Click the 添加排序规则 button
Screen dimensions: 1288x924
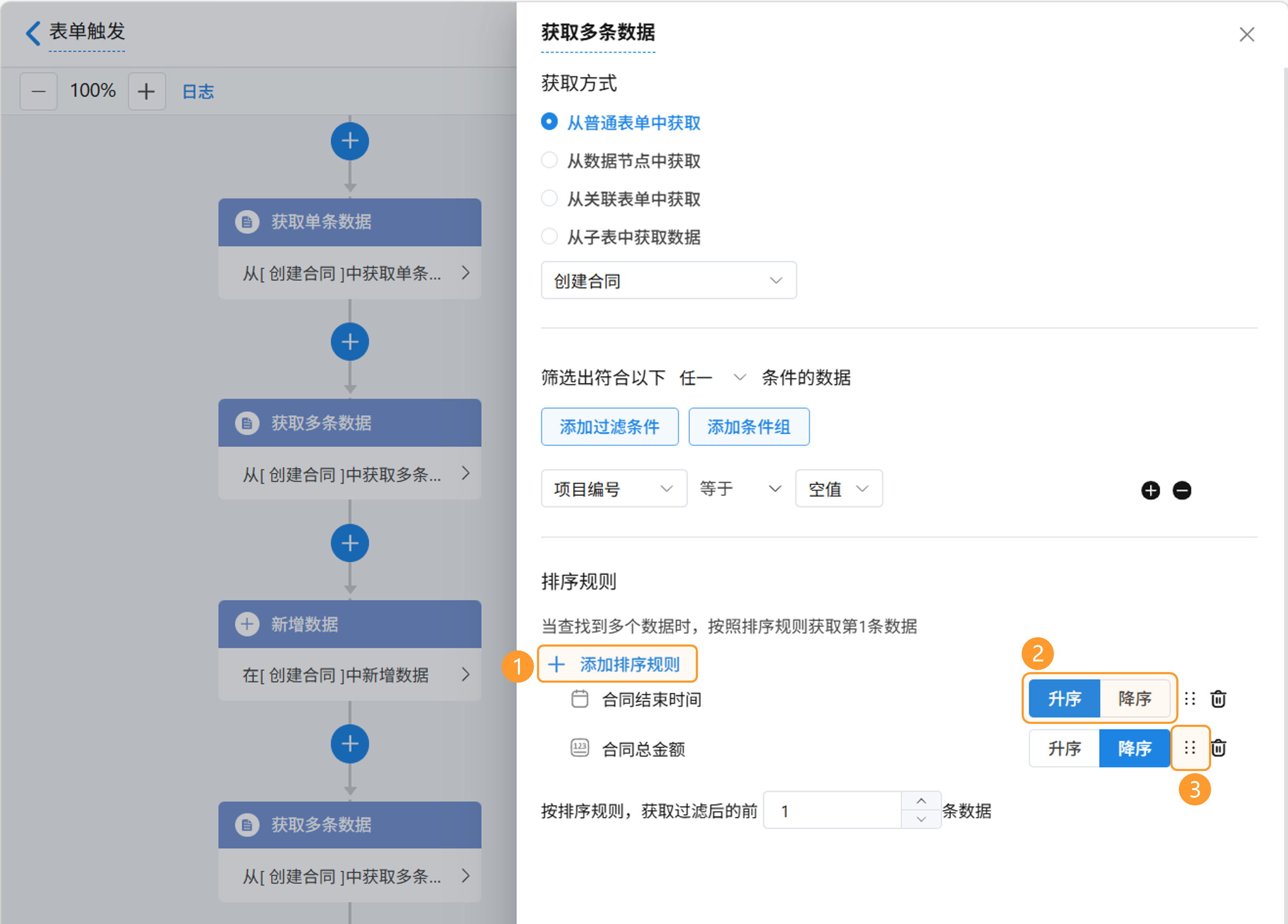tap(617, 664)
